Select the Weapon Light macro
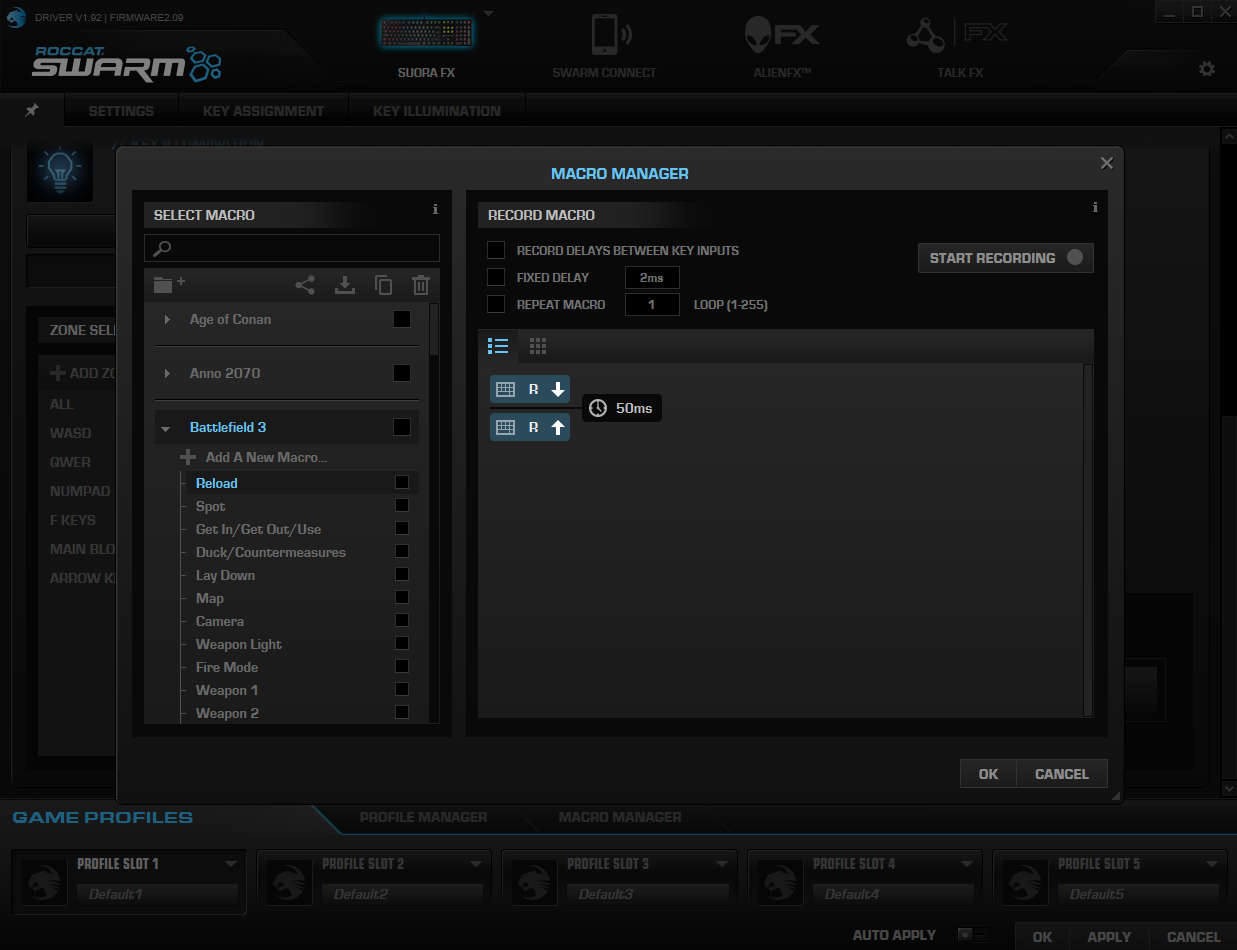1237x950 pixels. point(238,644)
